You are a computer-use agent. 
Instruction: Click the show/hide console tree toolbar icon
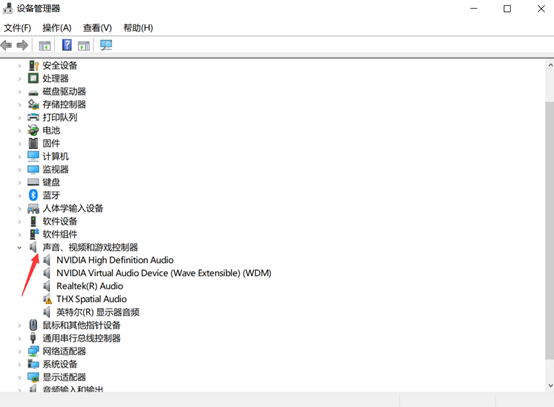click(x=45, y=46)
